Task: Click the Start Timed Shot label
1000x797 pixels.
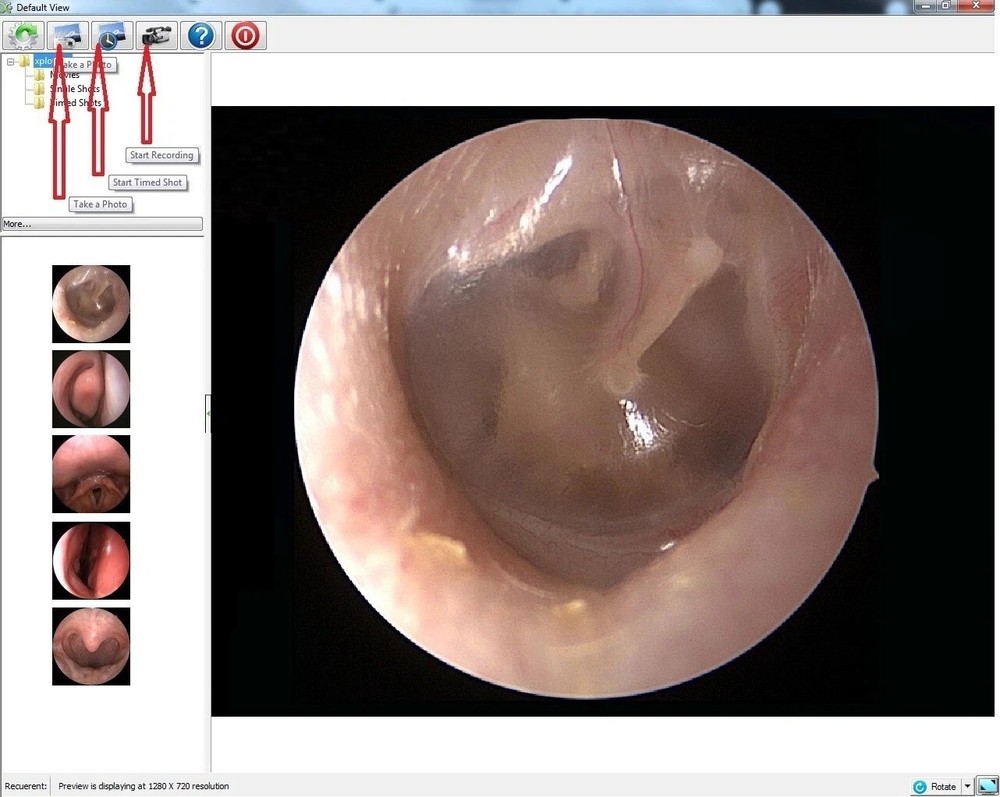Action: point(147,182)
